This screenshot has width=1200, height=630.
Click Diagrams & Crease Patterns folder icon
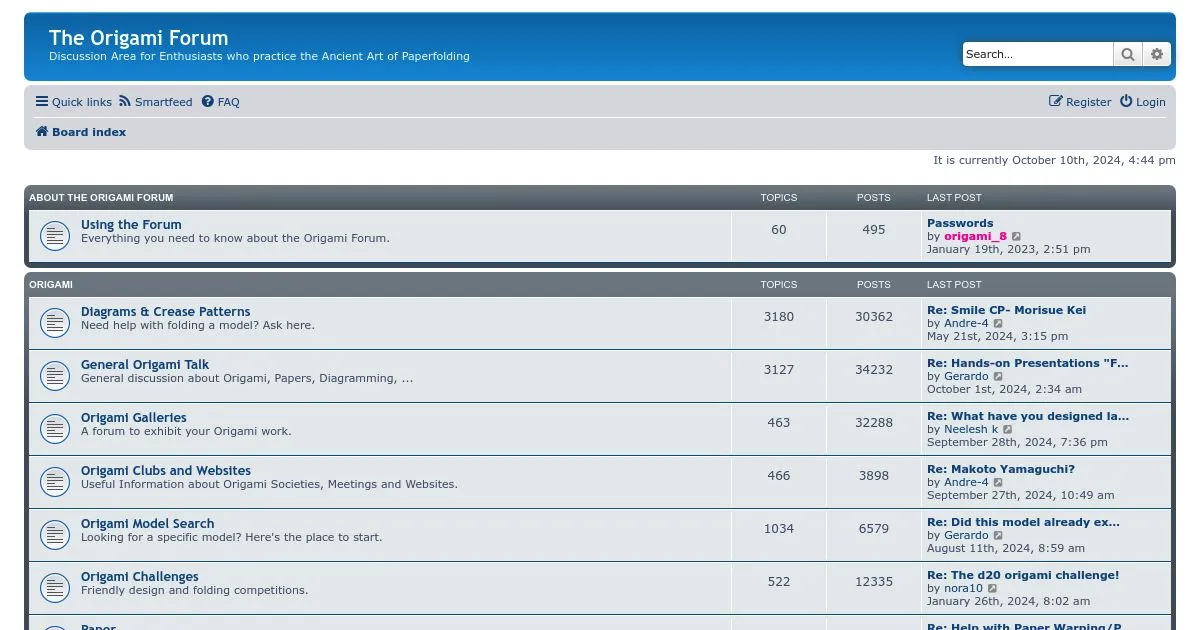54,323
